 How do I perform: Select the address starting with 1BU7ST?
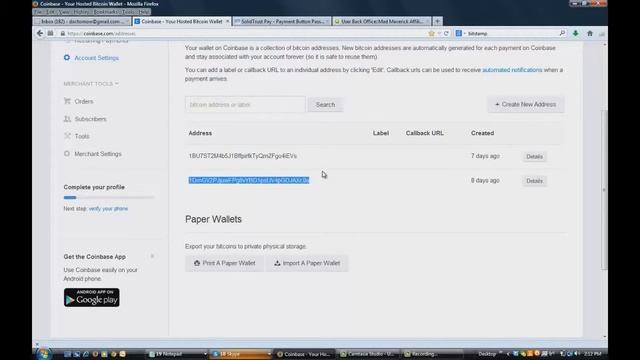[242, 156]
